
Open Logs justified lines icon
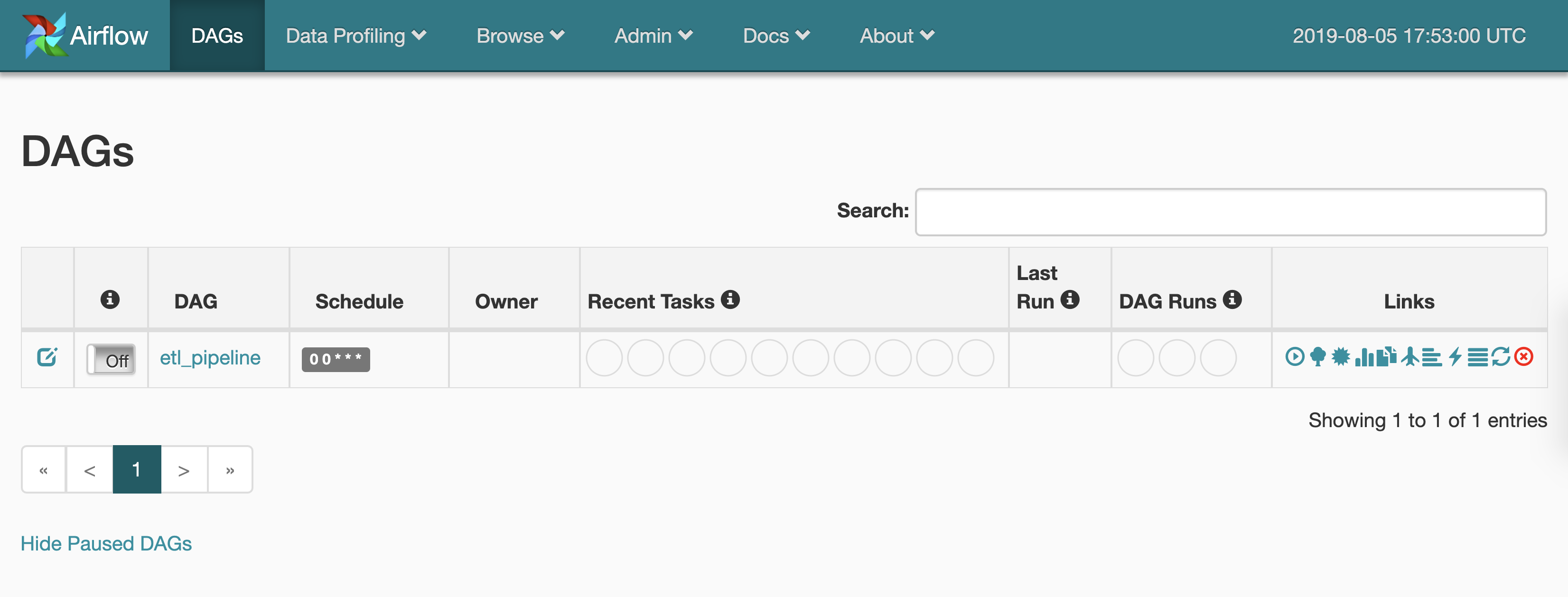1478,357
